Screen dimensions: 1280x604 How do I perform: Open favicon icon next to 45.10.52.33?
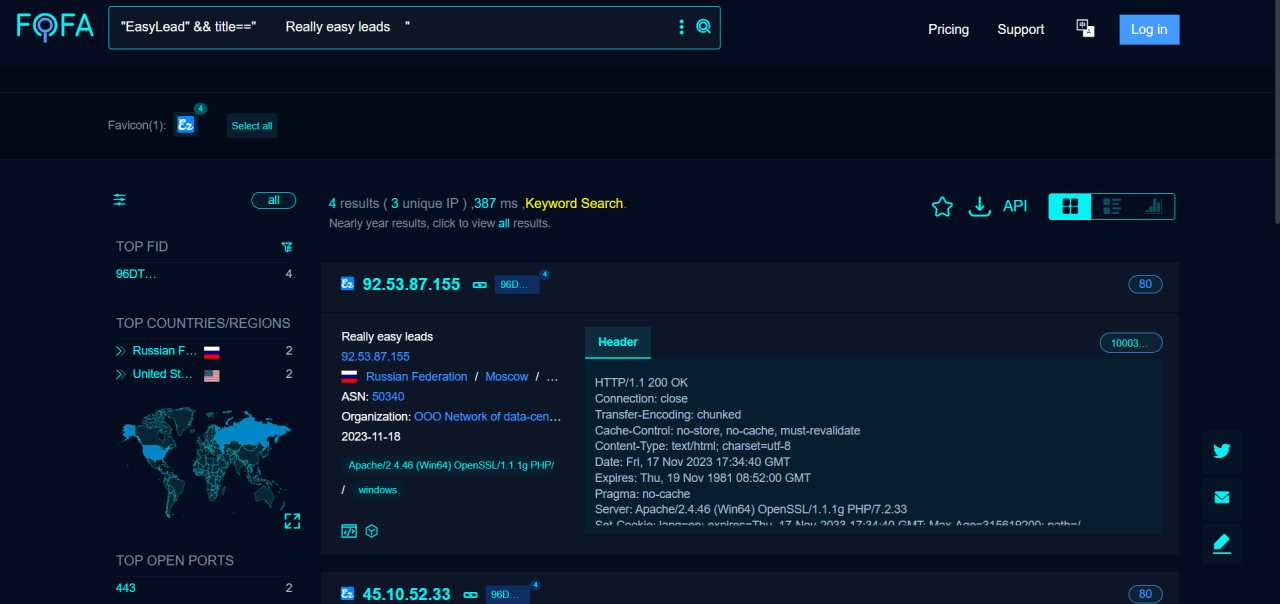tap(348, 594)
